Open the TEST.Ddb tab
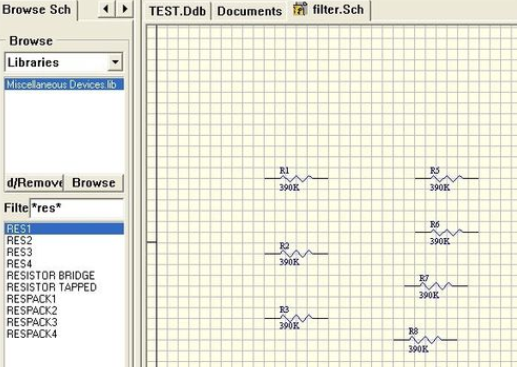517x367 pixels. [177, 11]
